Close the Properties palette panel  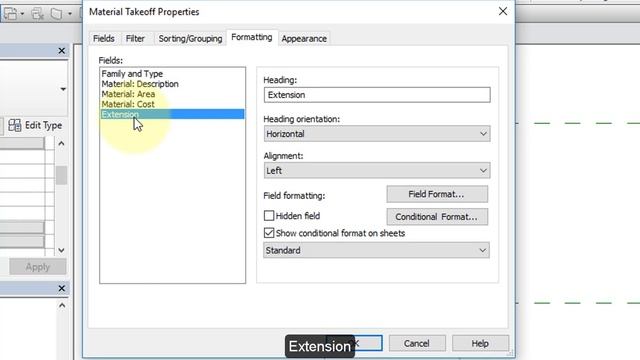point(62,51)
